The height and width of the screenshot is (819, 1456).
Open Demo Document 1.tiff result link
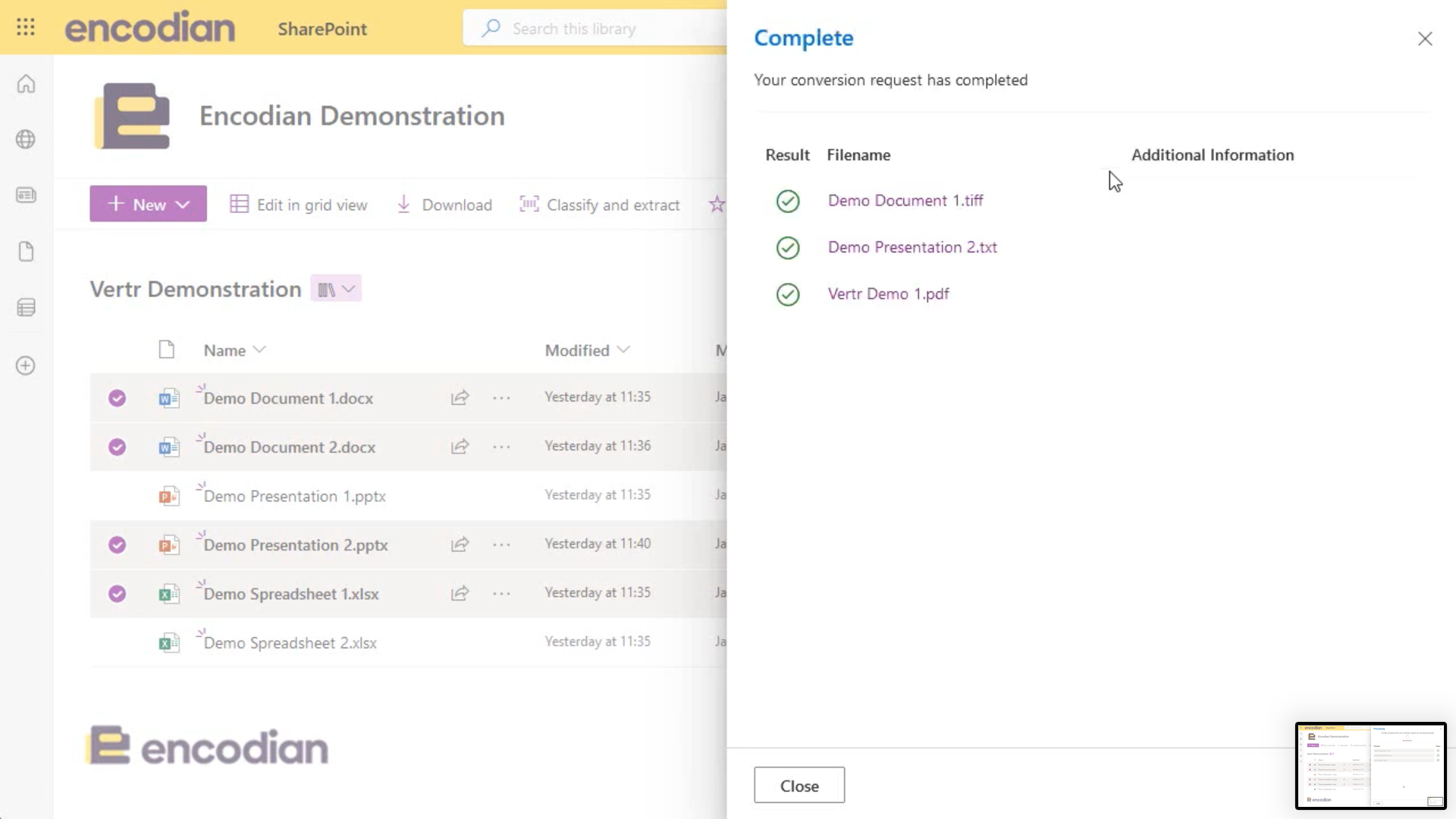905,201
